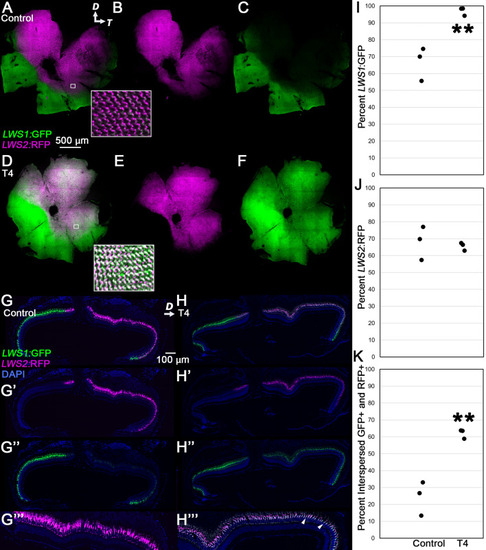Select the green-white inset thumbnail in panel D

(x=124, y=268)
